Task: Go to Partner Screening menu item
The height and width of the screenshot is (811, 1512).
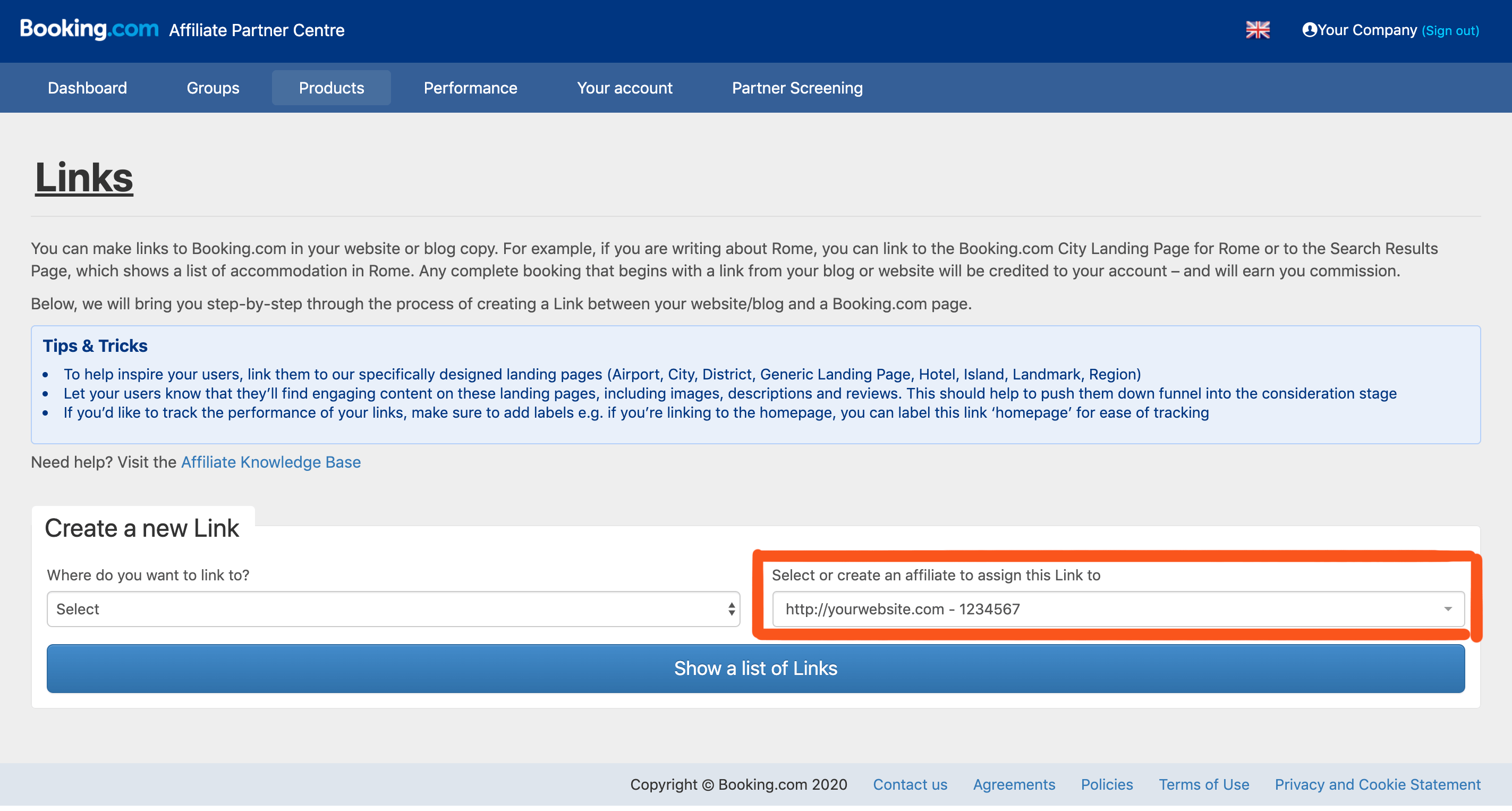Action: 797,88
